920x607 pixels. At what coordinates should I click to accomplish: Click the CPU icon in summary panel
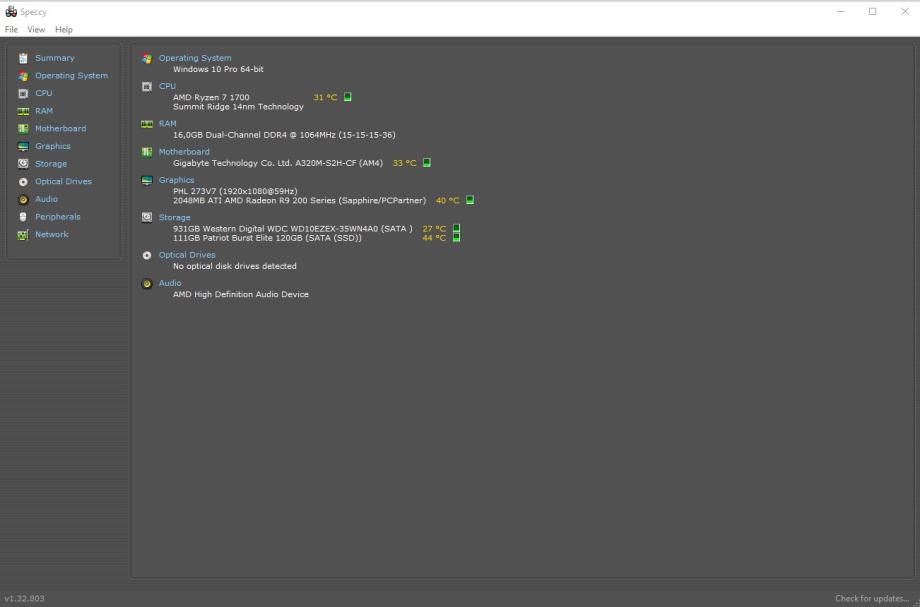click(147, 86)
